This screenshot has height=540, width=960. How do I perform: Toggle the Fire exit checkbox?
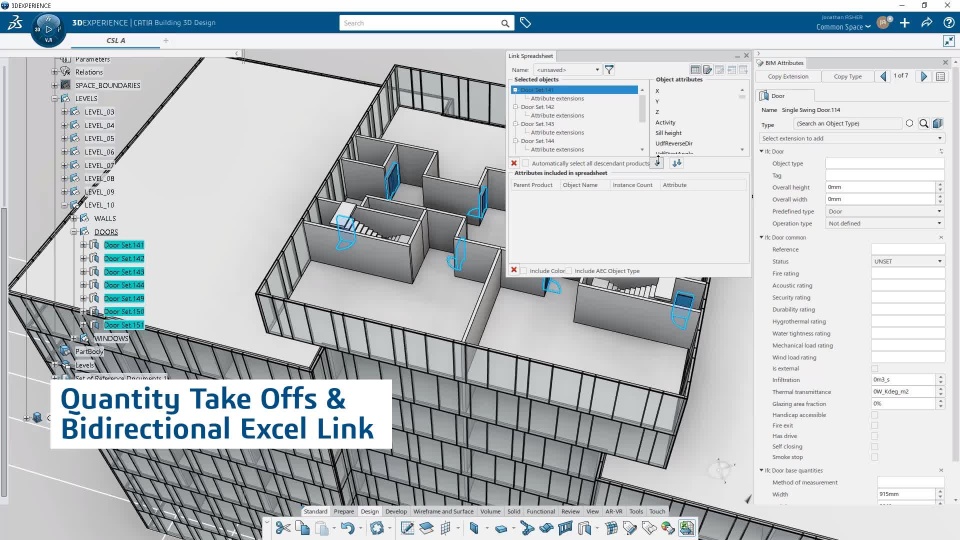875,426
